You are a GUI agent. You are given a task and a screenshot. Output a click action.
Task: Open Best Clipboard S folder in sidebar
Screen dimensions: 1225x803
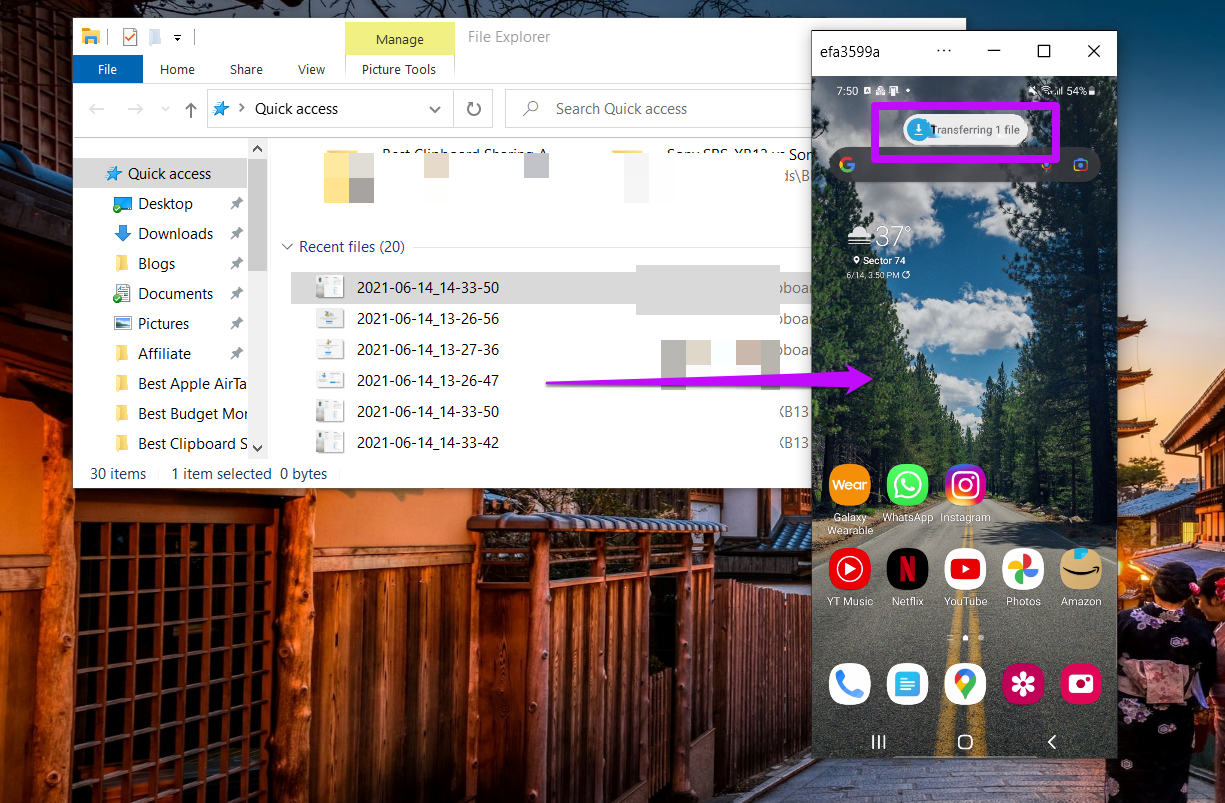pos(192,443)
